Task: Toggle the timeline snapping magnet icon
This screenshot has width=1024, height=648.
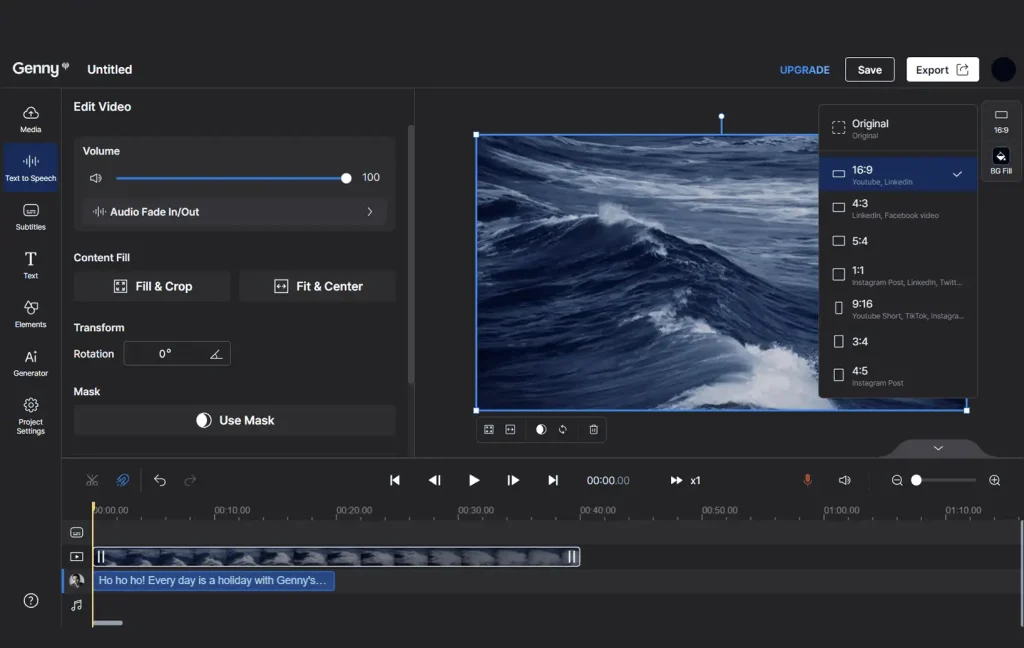Action: click(122, 481)
